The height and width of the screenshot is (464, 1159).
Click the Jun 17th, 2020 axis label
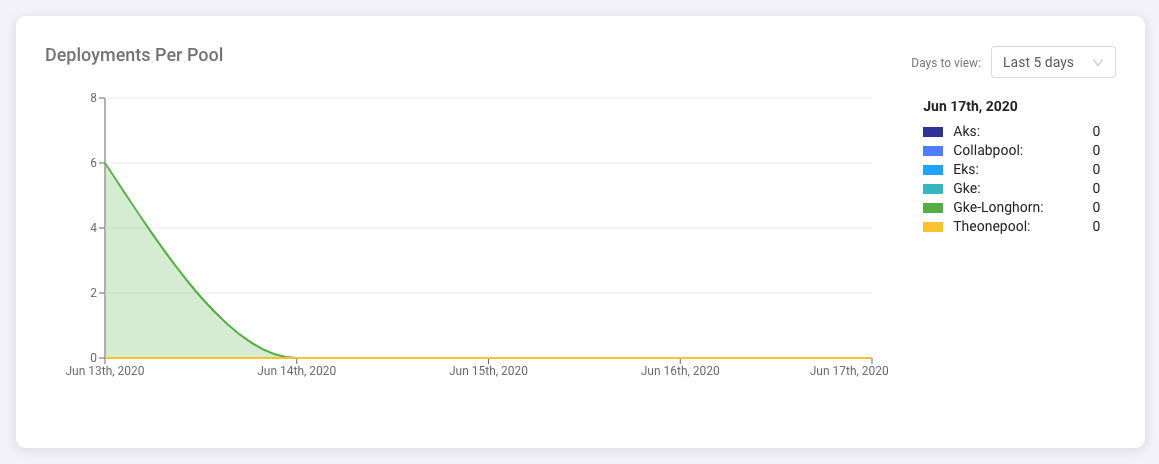[x=849, y=371]
